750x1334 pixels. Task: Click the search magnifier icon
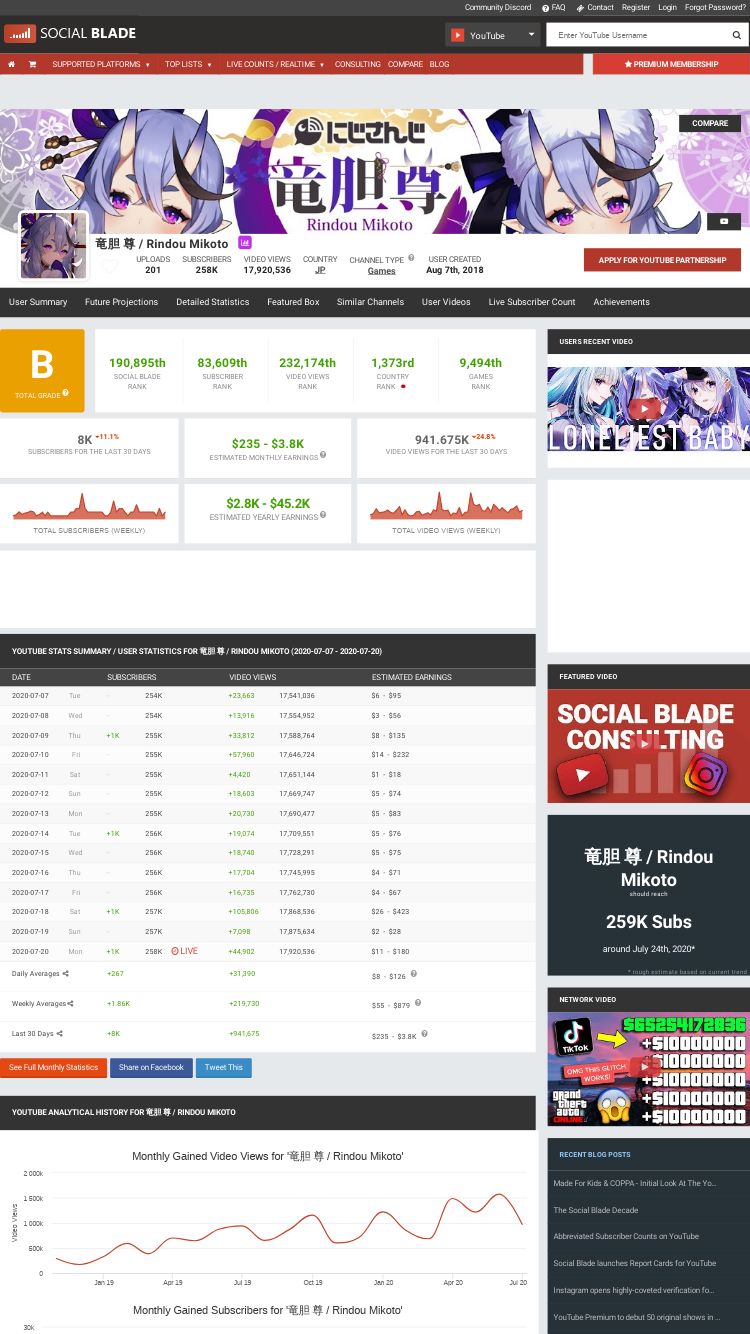coord(737,35)
